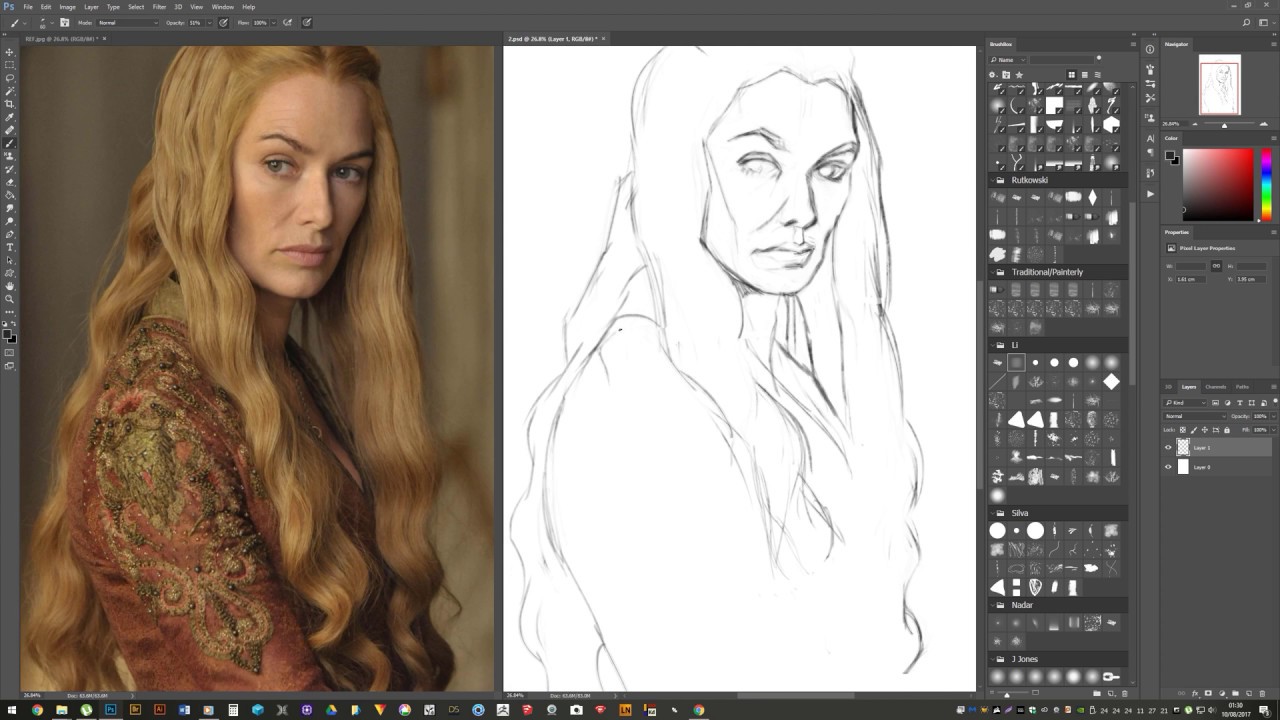This screenshot has height=720, width=1280.
Task: Click the color picker gradient field
Action: pyautogui.click(x=1218, y=184)
